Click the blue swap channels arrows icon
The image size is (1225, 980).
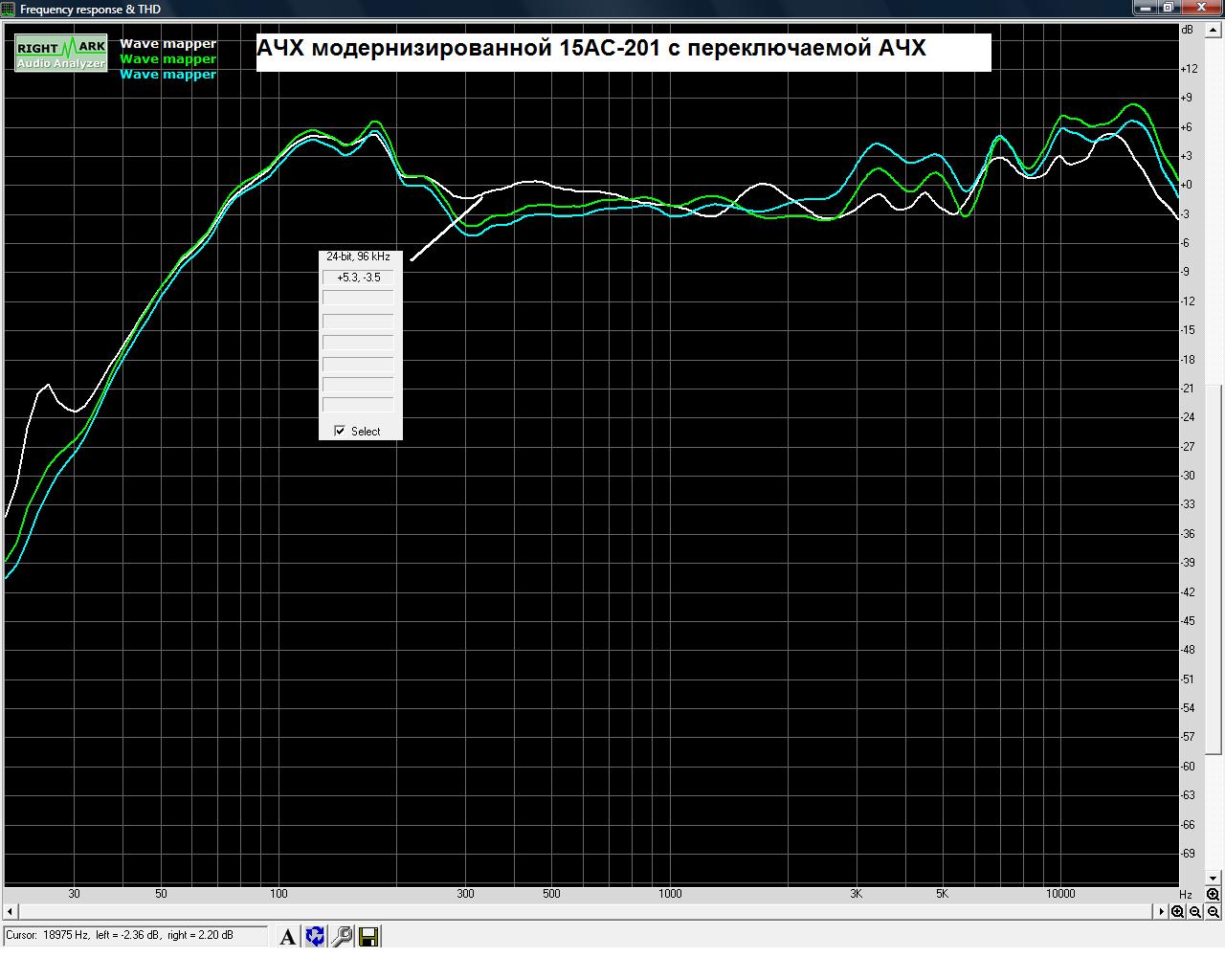coord(315,937)
